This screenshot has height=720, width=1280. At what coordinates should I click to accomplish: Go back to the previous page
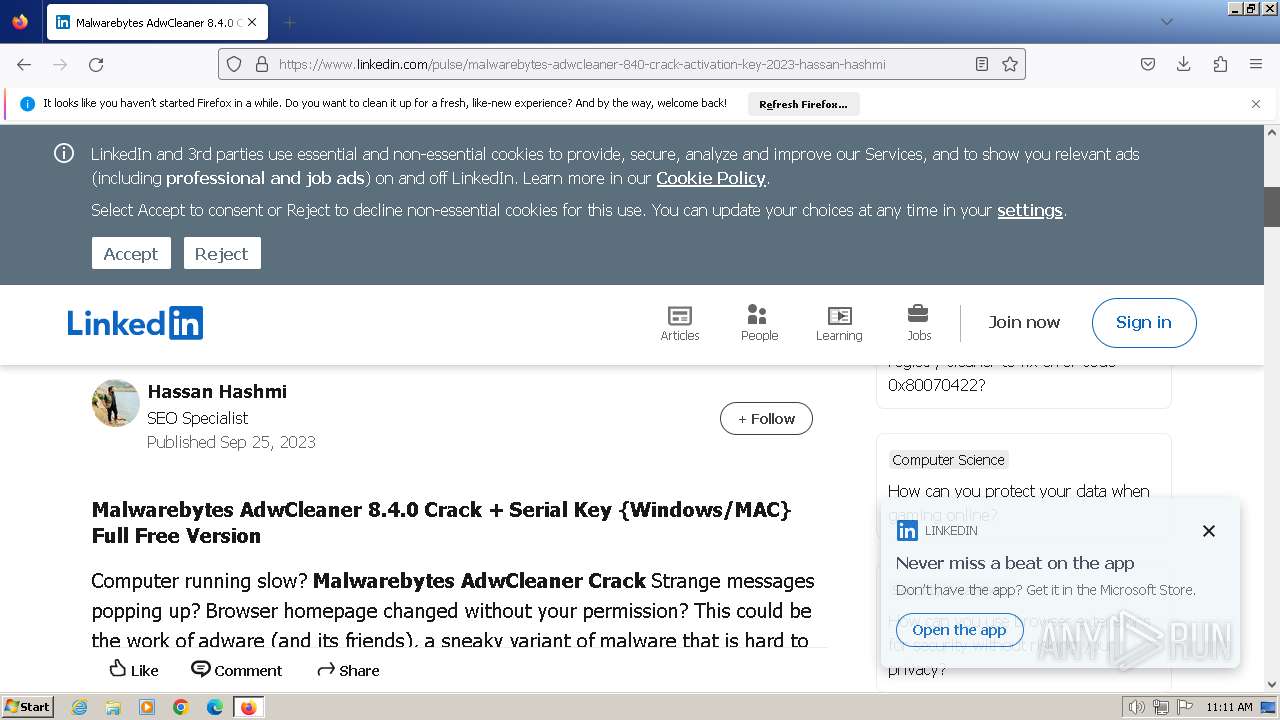(24, 64)
